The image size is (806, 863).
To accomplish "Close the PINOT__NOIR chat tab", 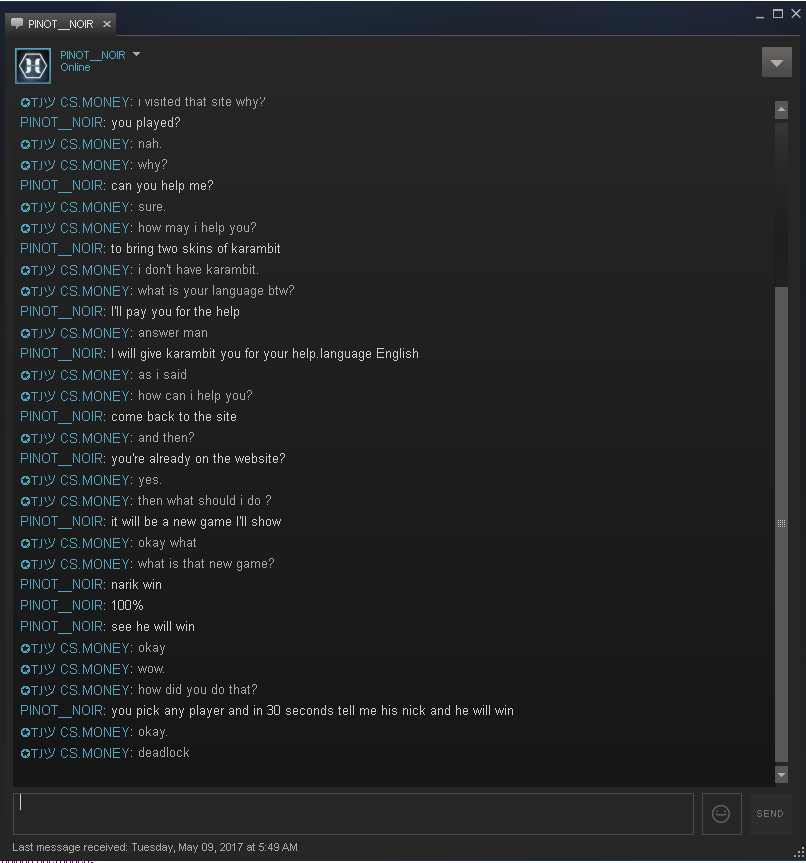I will [x=107, y=24].
